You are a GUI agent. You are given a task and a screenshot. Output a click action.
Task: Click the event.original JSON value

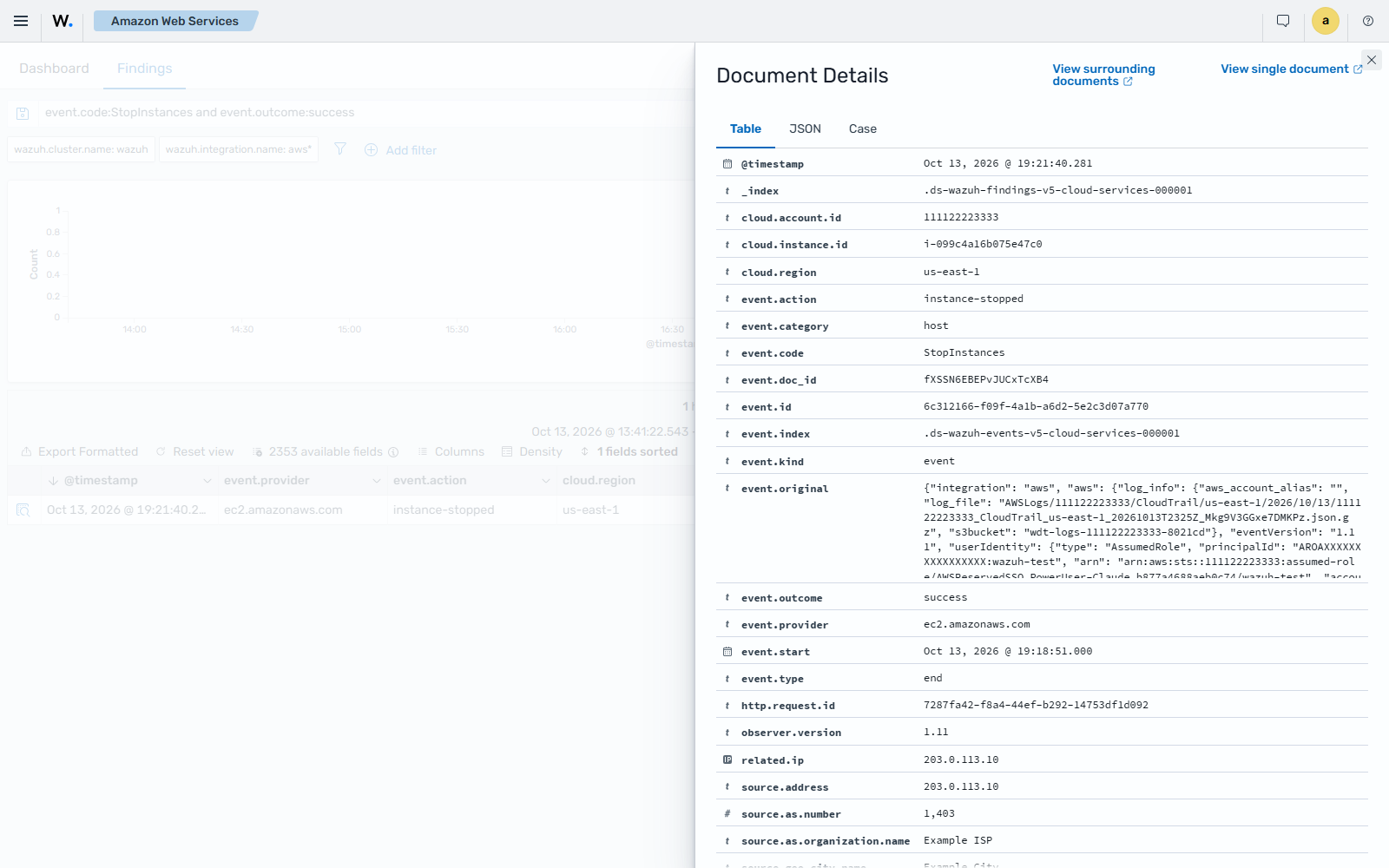coord(1142,529)
